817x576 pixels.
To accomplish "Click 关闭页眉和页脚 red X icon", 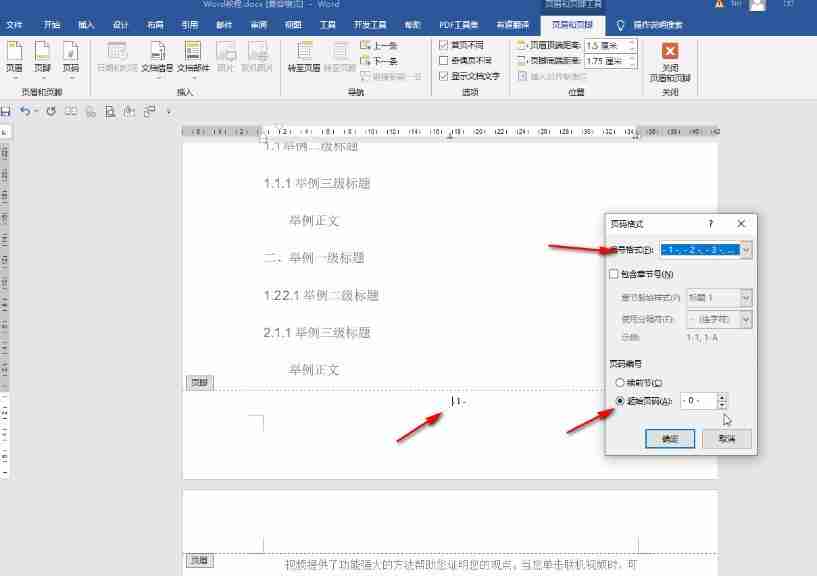I will point(669,51).
